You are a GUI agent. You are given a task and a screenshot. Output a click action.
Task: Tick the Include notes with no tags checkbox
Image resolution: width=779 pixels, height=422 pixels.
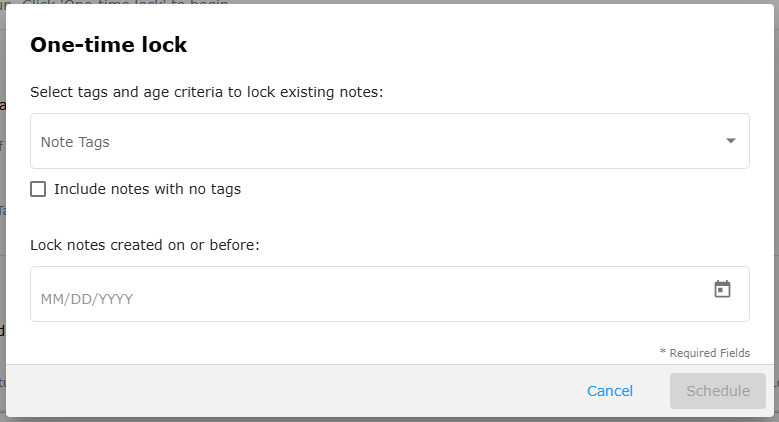[x=38, y=189]
